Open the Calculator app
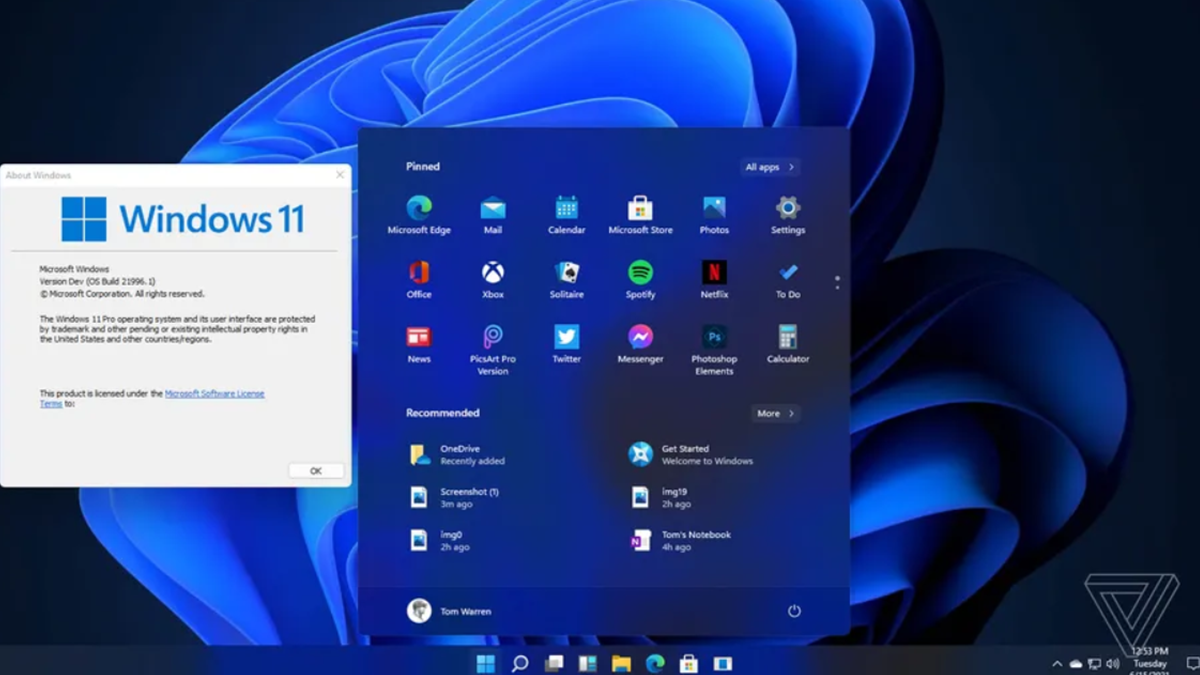 (x=787, y=340)
